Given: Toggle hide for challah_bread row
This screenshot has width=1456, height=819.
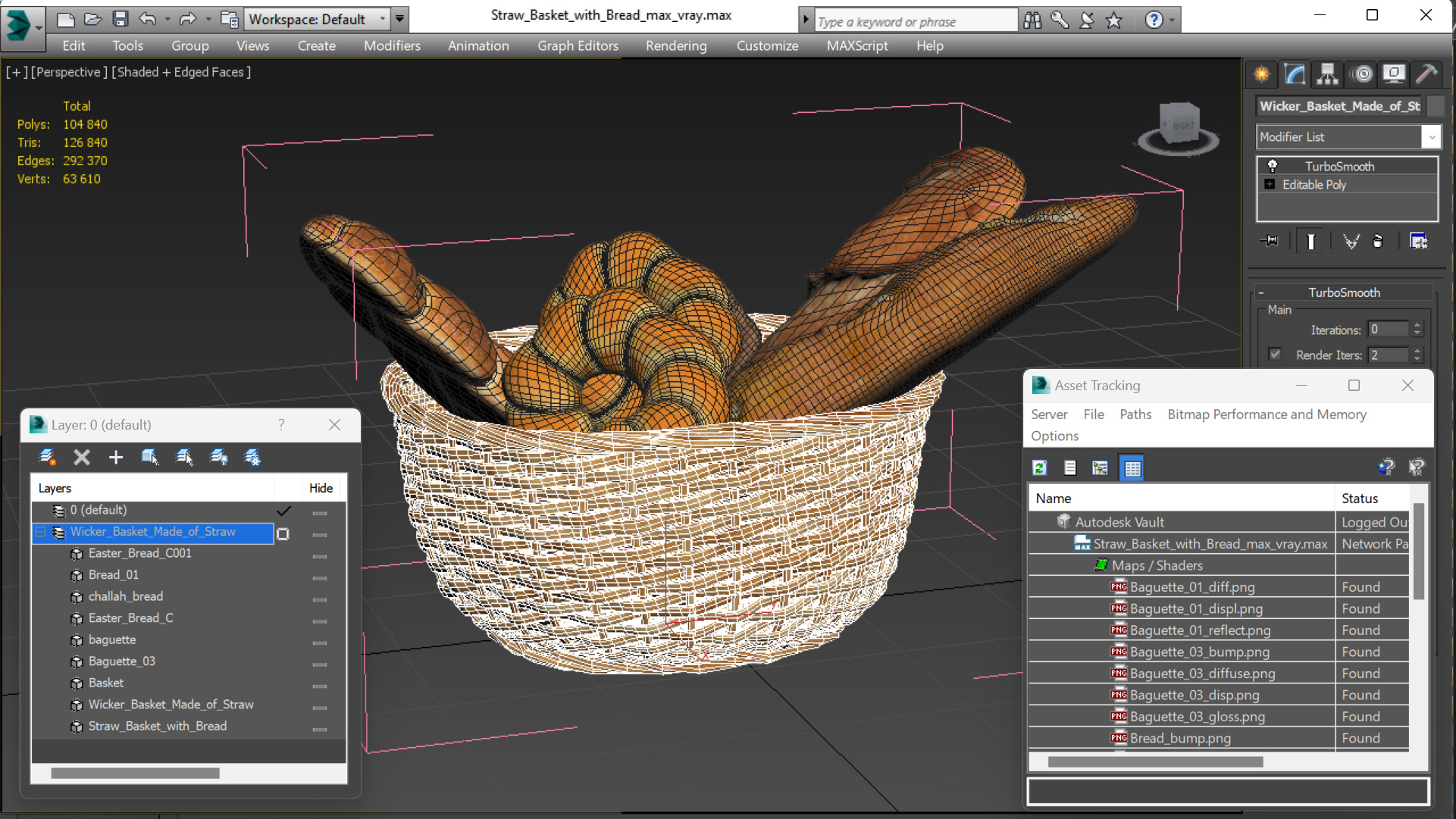Looking at the screenshot, I should pos(320,599).
